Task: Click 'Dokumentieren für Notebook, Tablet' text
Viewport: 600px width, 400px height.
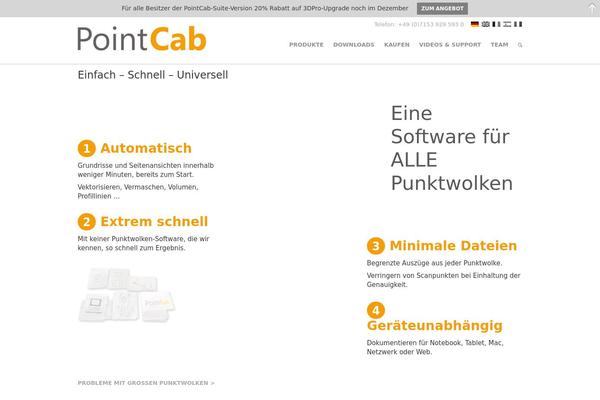Action: coord(435,347)
